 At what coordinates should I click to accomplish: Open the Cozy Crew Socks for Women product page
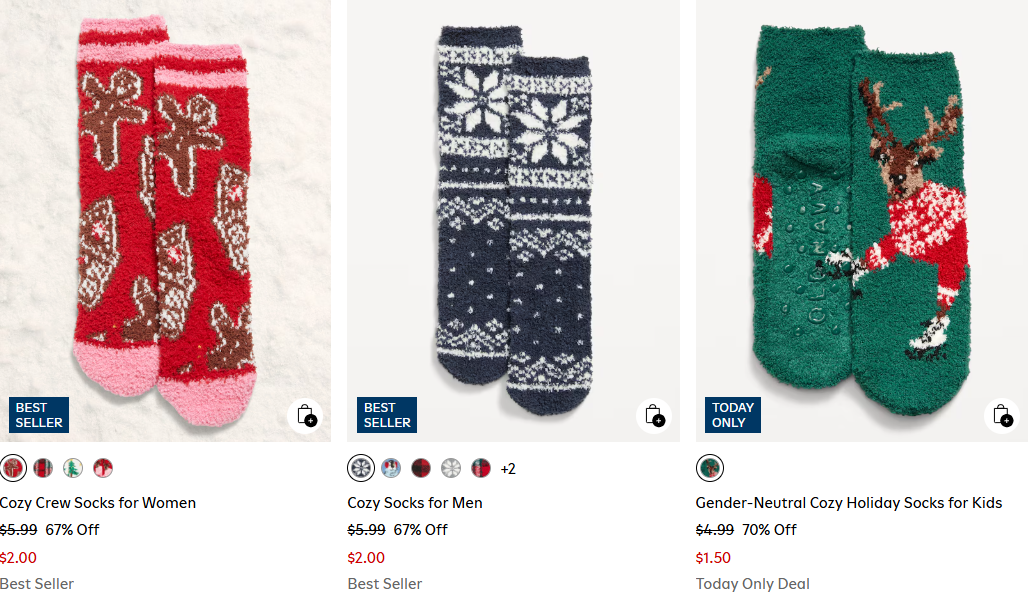pos(97,503)
